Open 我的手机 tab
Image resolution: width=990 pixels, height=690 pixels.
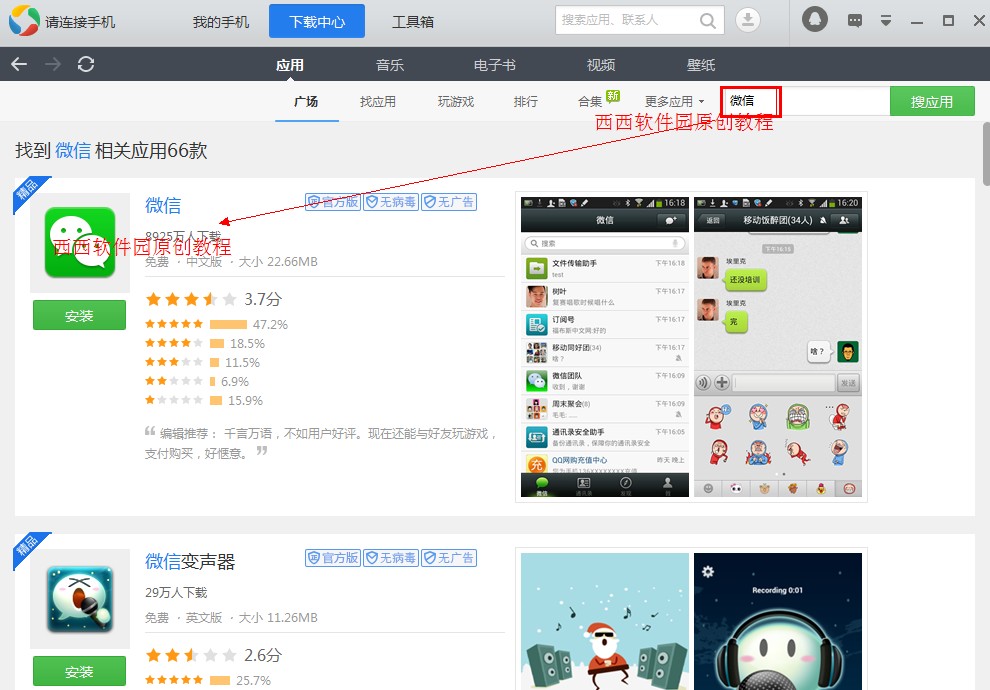coord(220,21)
